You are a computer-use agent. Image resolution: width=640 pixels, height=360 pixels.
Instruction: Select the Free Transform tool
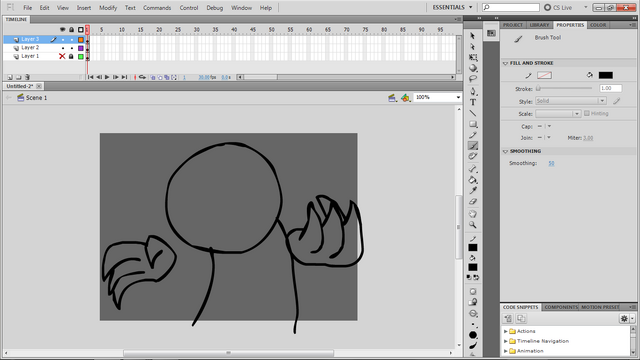click(473, 57)
